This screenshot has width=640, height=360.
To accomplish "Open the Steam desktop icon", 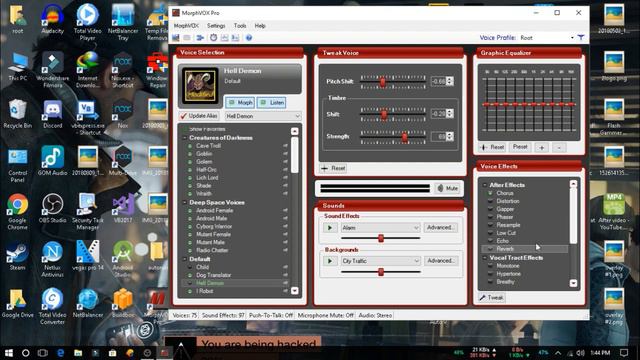I will click(x=18, y=256).
